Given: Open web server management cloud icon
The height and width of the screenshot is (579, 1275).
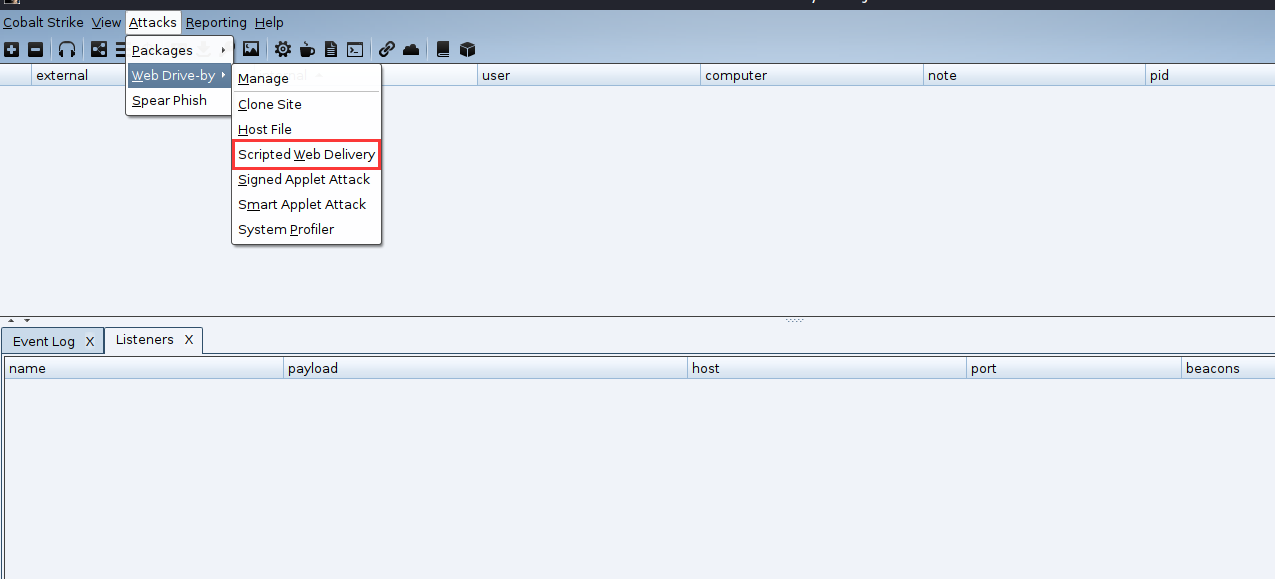Looking at the screenshot, I should pyautogui.click(x=411, y=49).
